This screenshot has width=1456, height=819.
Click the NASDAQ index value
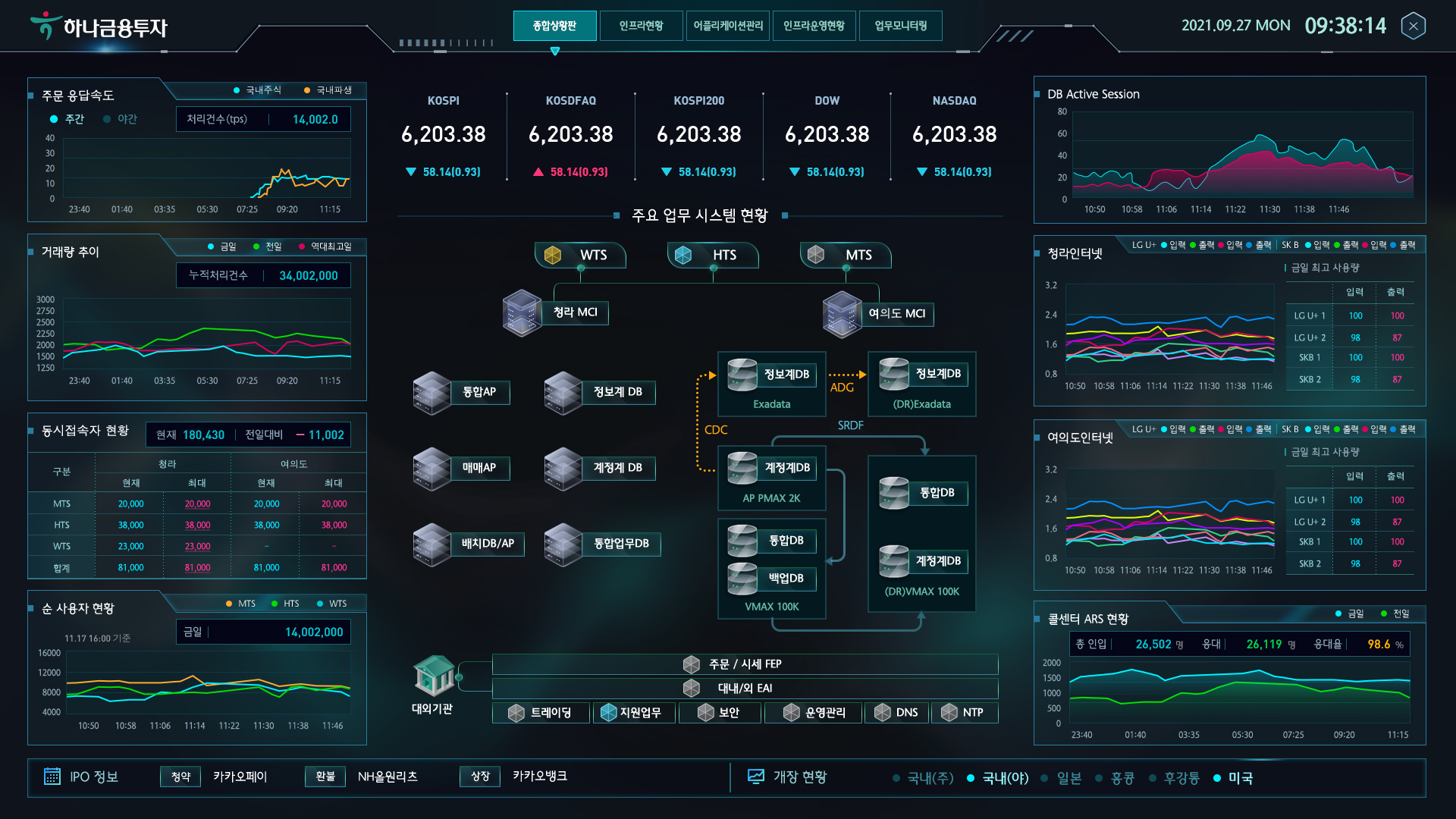955,134
